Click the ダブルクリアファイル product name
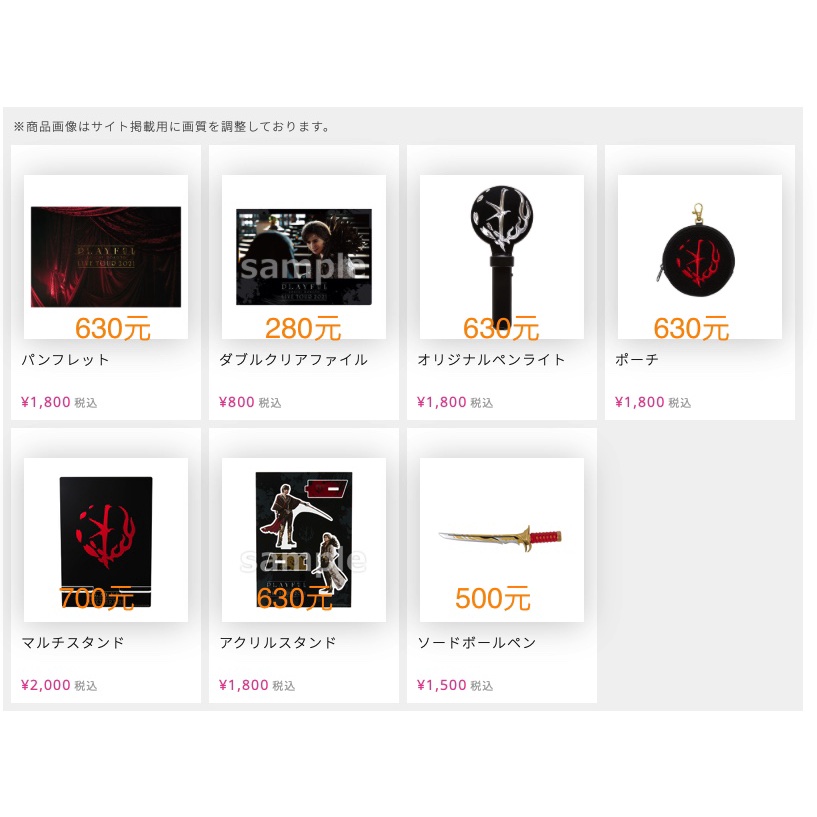The width and height of the screenshot is (817, 817). pyautogui.click(x=293, y=360)
